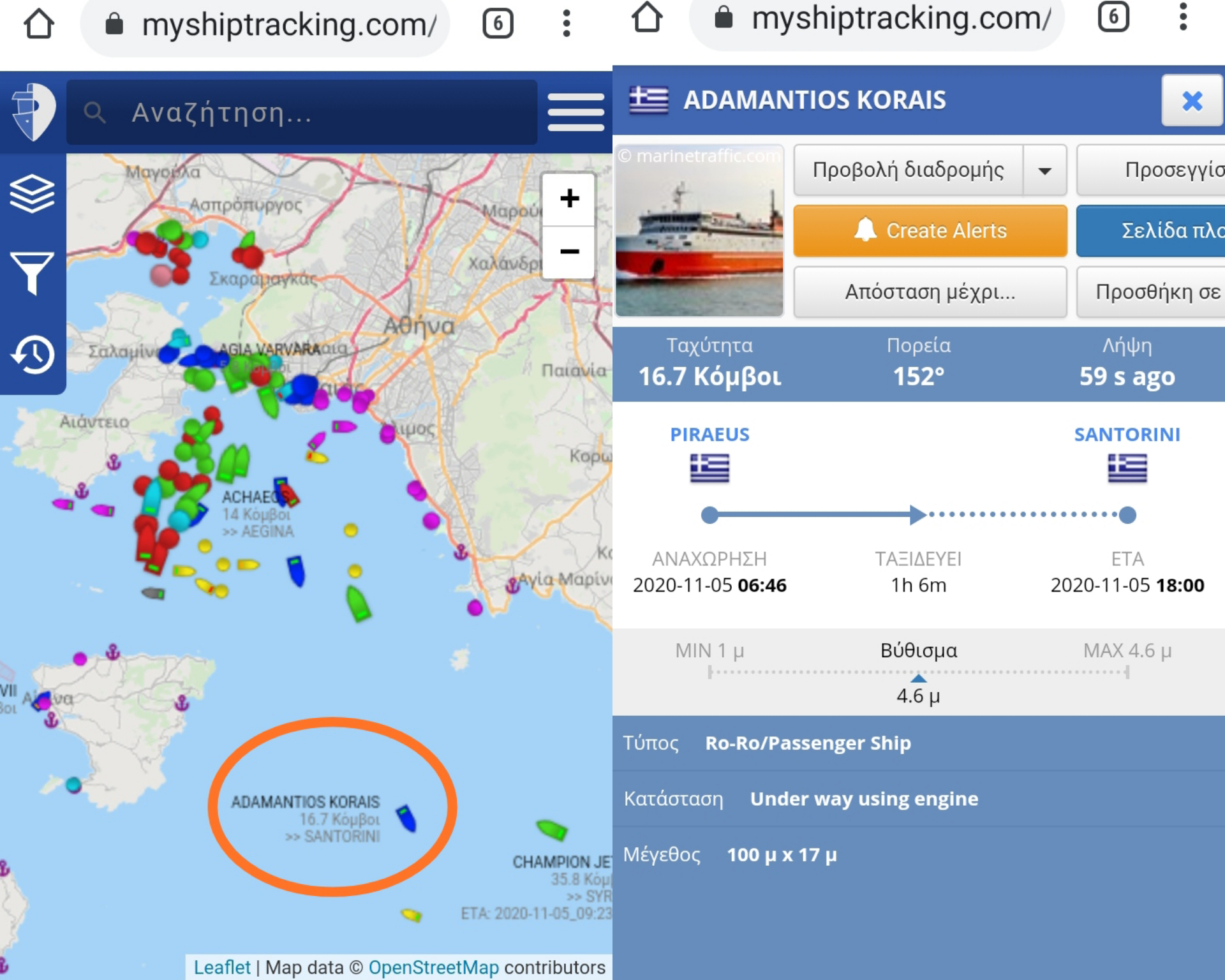Open the ship photo thumbnail
Screen dimensions: 1225x980
coord(699,230)
